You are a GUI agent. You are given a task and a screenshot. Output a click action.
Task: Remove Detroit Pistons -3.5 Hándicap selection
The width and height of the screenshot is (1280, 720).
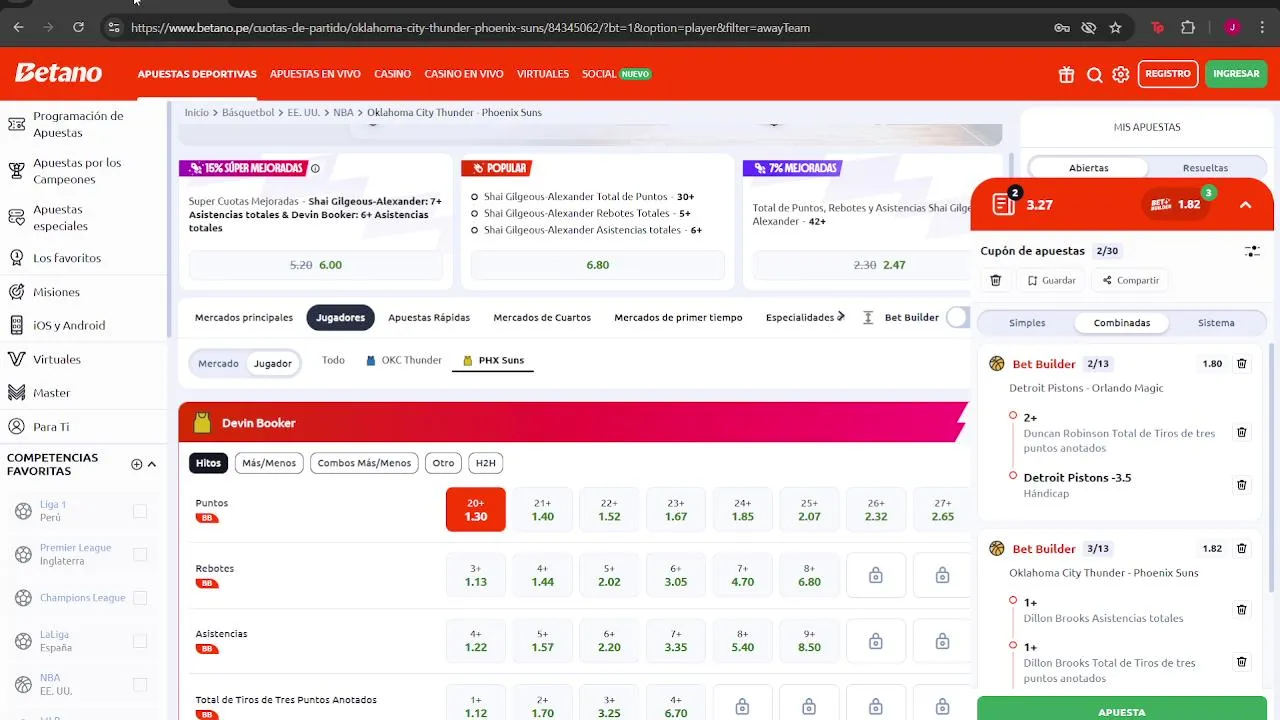pyautogui.click(x=1242, y=485)
